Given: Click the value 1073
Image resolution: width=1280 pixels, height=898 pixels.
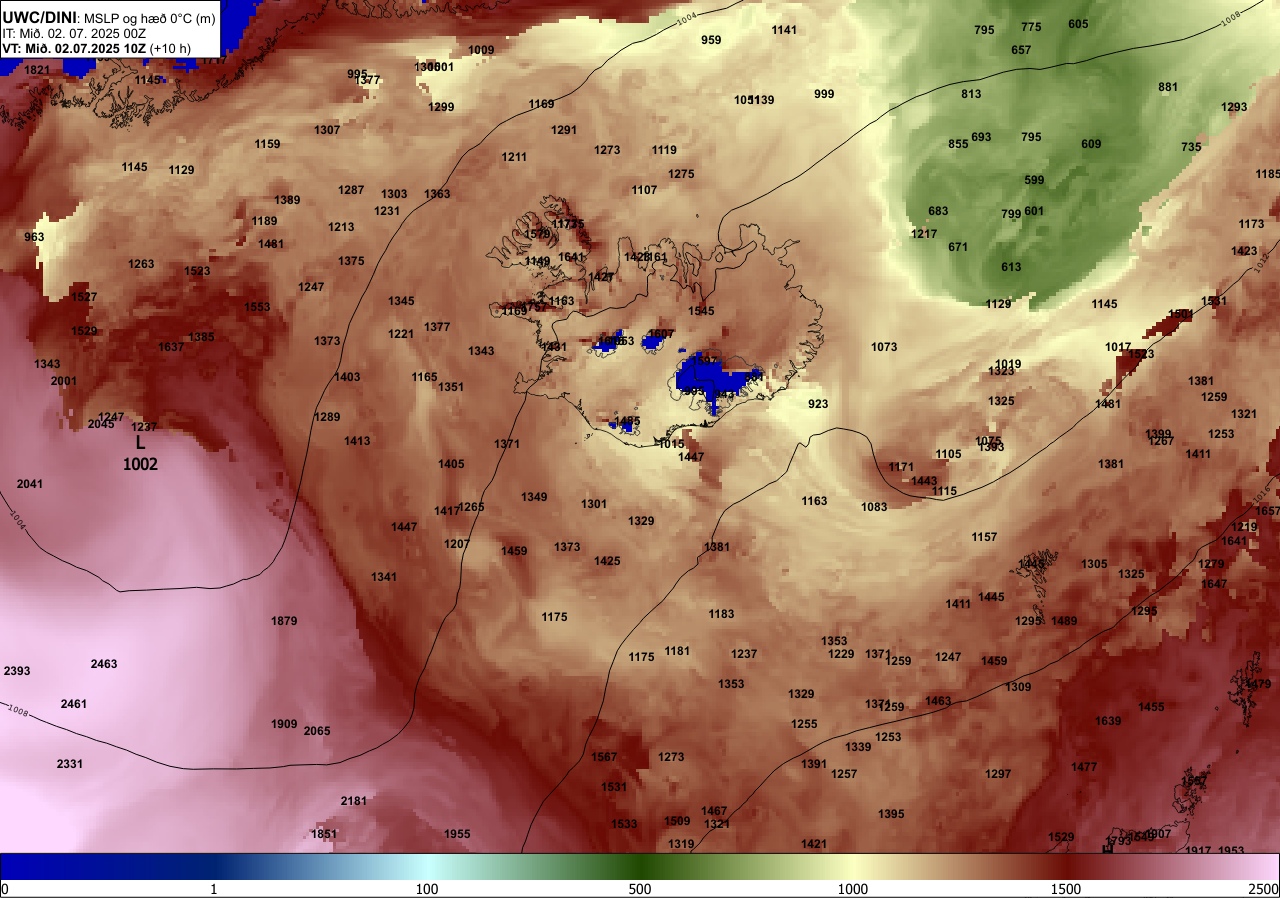Looking at the screenshot, I should [x=884, y=347].
